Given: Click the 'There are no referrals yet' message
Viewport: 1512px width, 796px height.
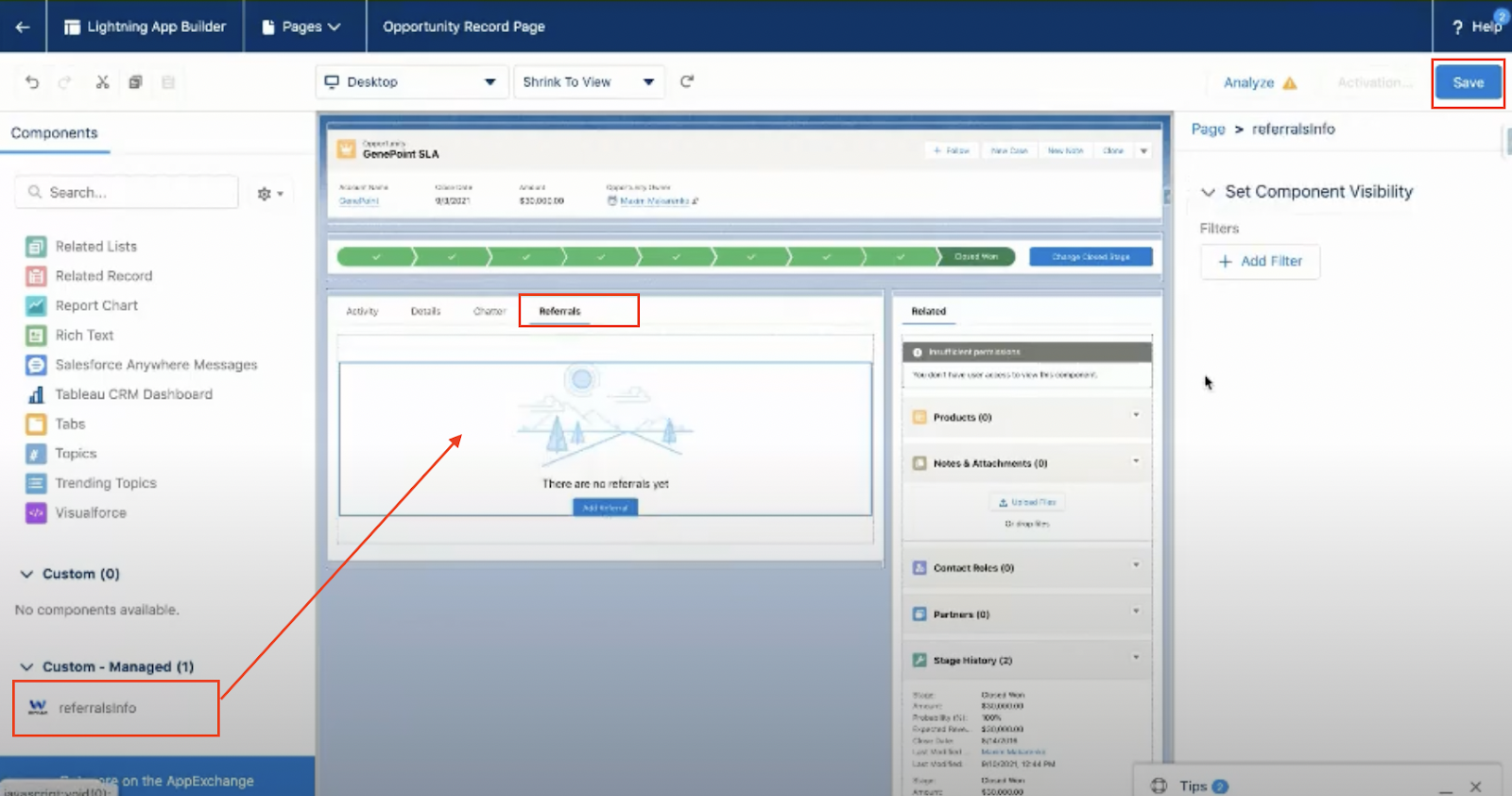Looking at the screenshot, I should 606,484.
